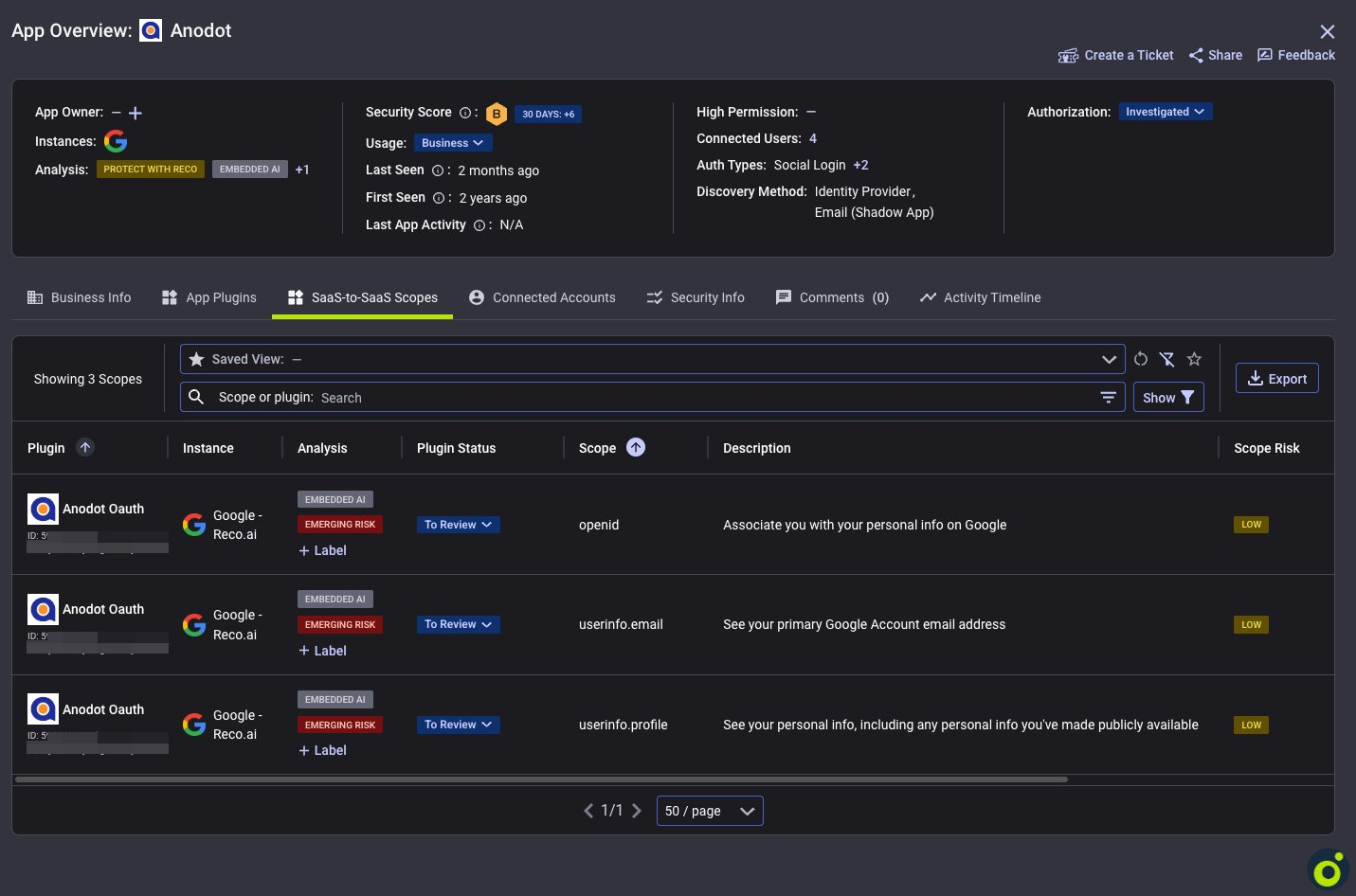Click the EMBEDDED AI tag in App Analysis

pos(250,170)
